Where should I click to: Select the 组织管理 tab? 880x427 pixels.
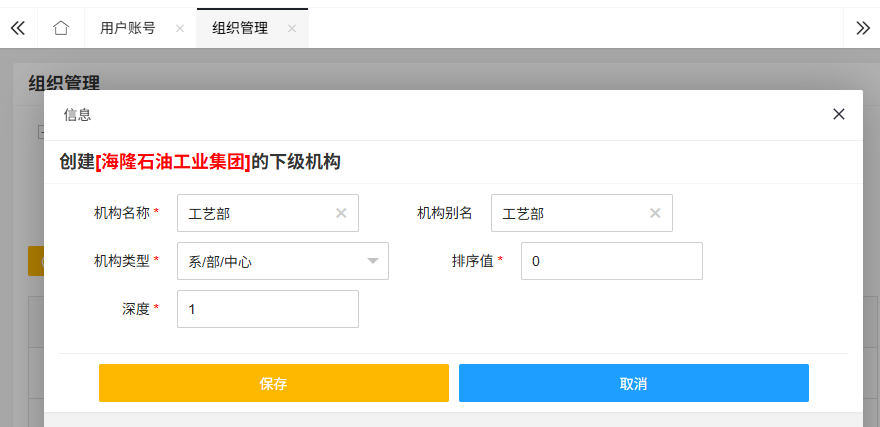(x=240, y=28)
